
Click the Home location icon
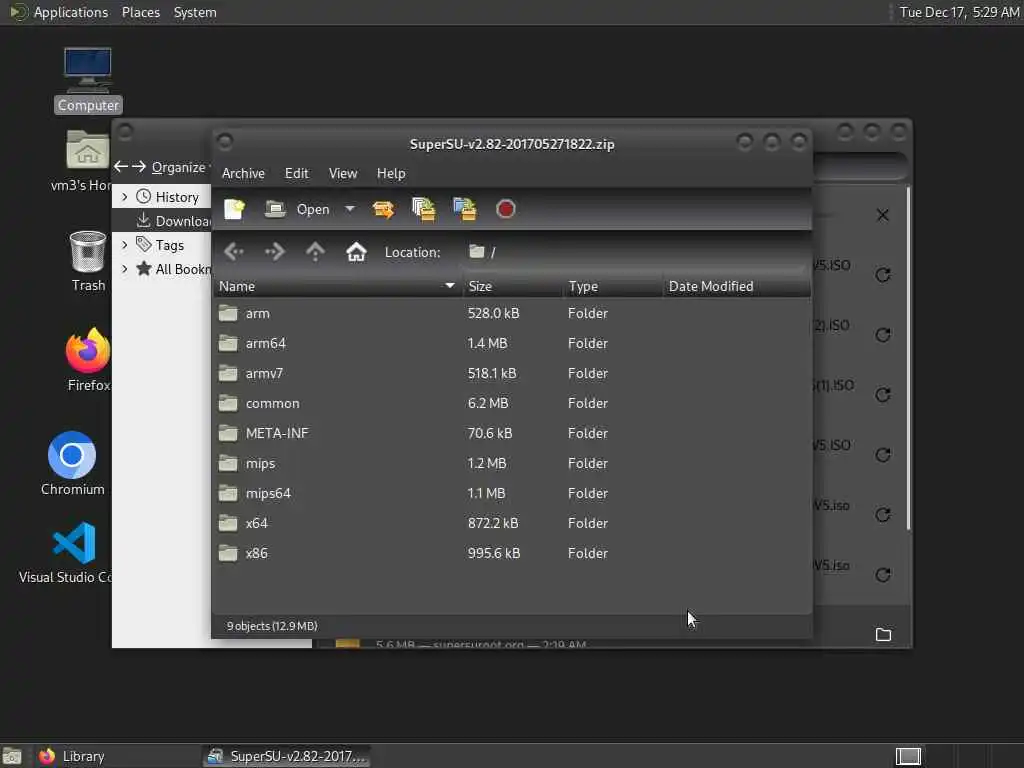pyautogui.click(x=356, y=251)
